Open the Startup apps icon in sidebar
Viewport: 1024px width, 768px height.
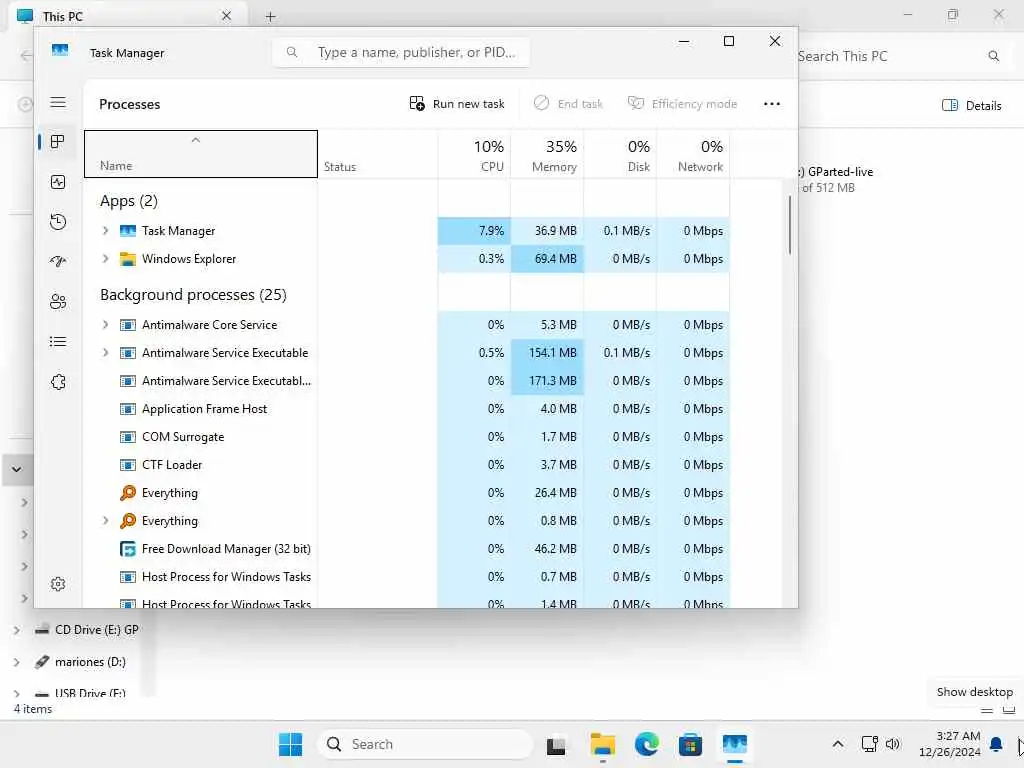[58, 262]
